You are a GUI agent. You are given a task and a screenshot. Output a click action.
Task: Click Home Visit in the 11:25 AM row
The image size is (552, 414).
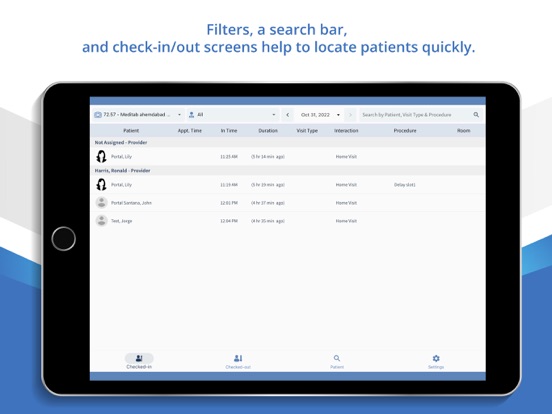[346, 157]
